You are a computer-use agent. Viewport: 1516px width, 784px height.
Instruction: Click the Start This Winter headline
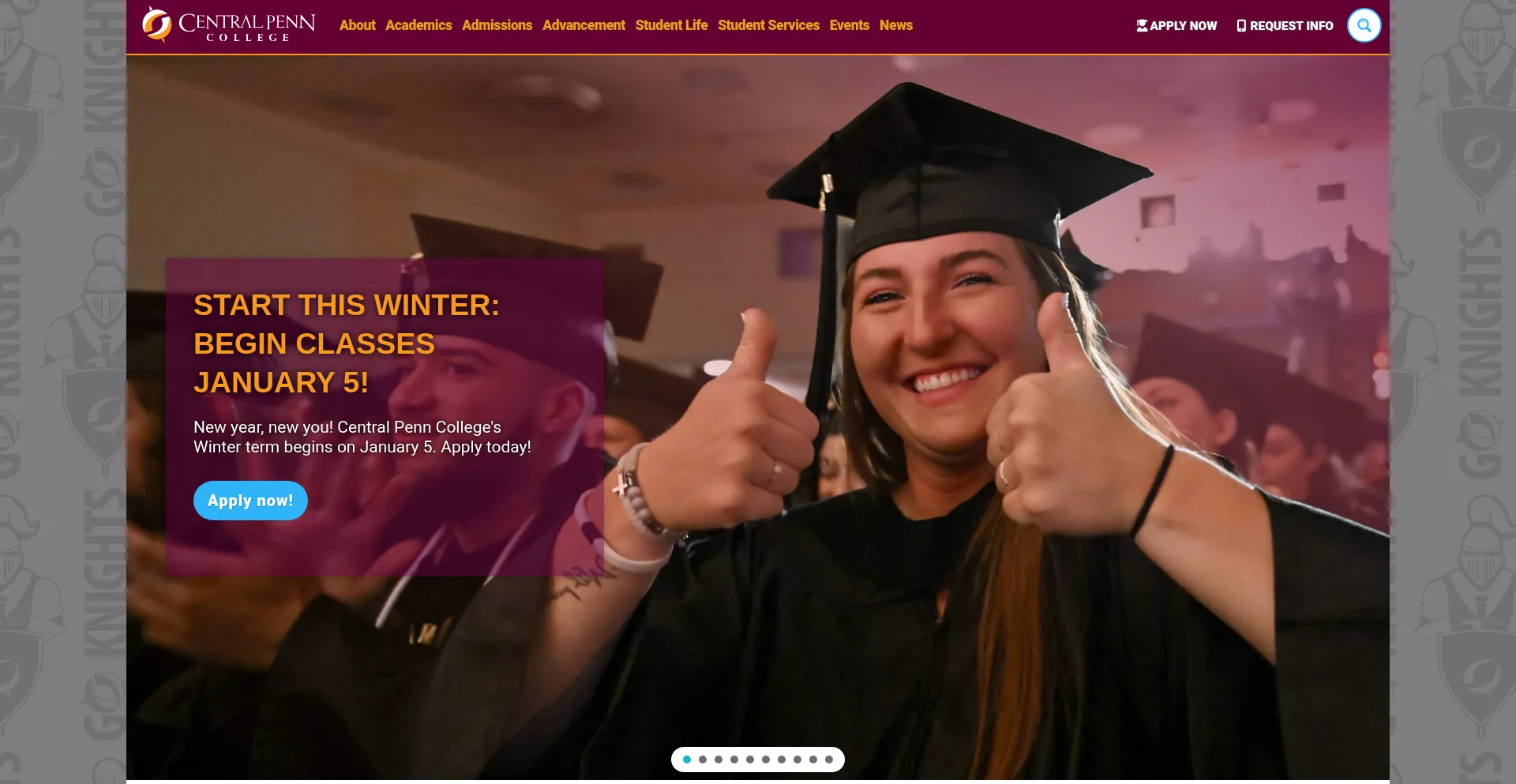[347, 343]
